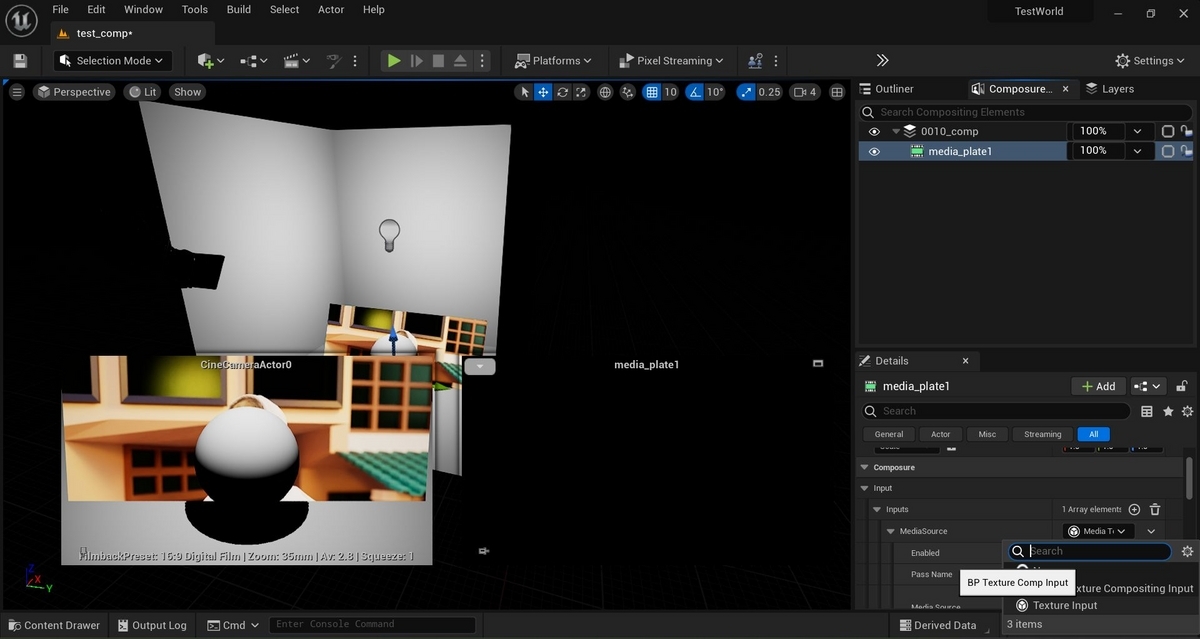
Task: Delete all Inputs array elements
Action: [1155, 510]
